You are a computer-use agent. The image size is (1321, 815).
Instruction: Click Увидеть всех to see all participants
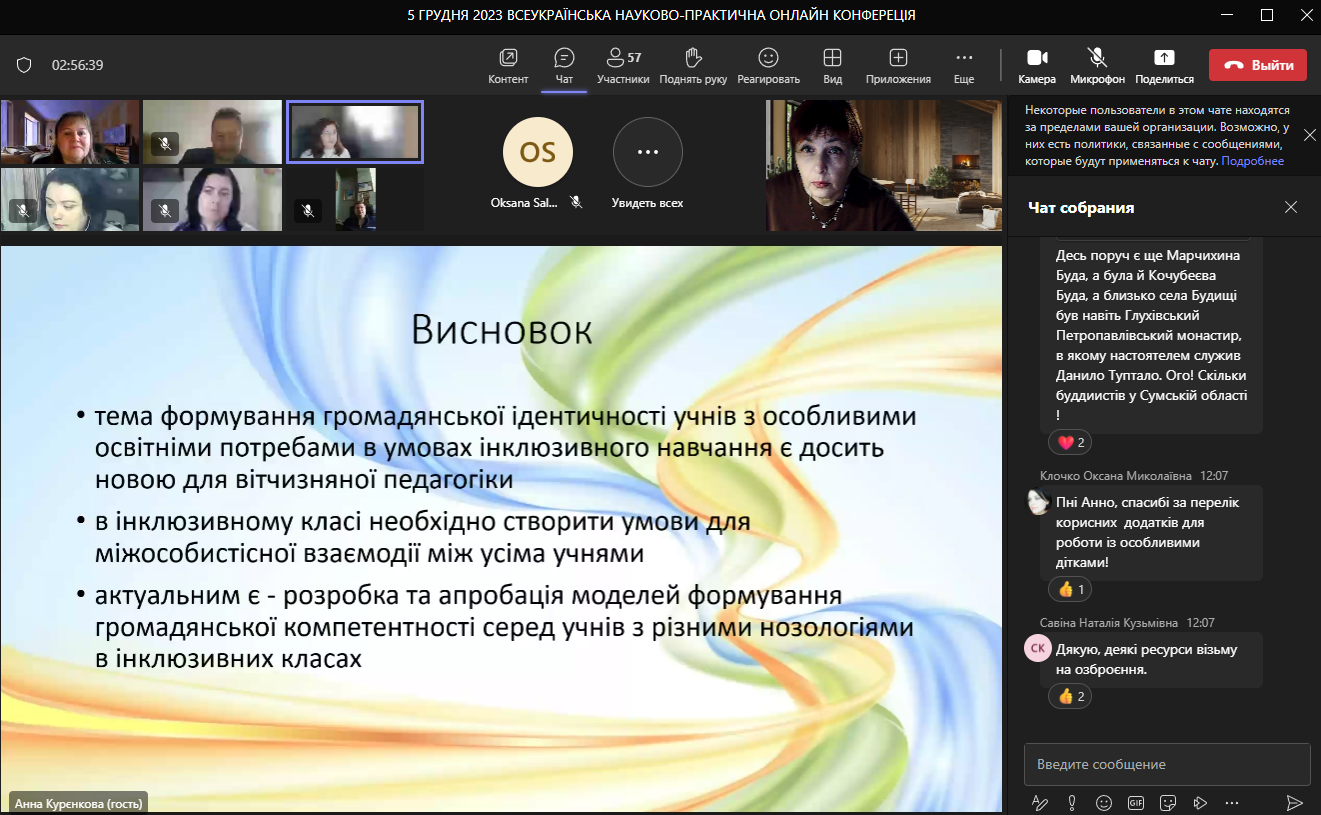648,164
